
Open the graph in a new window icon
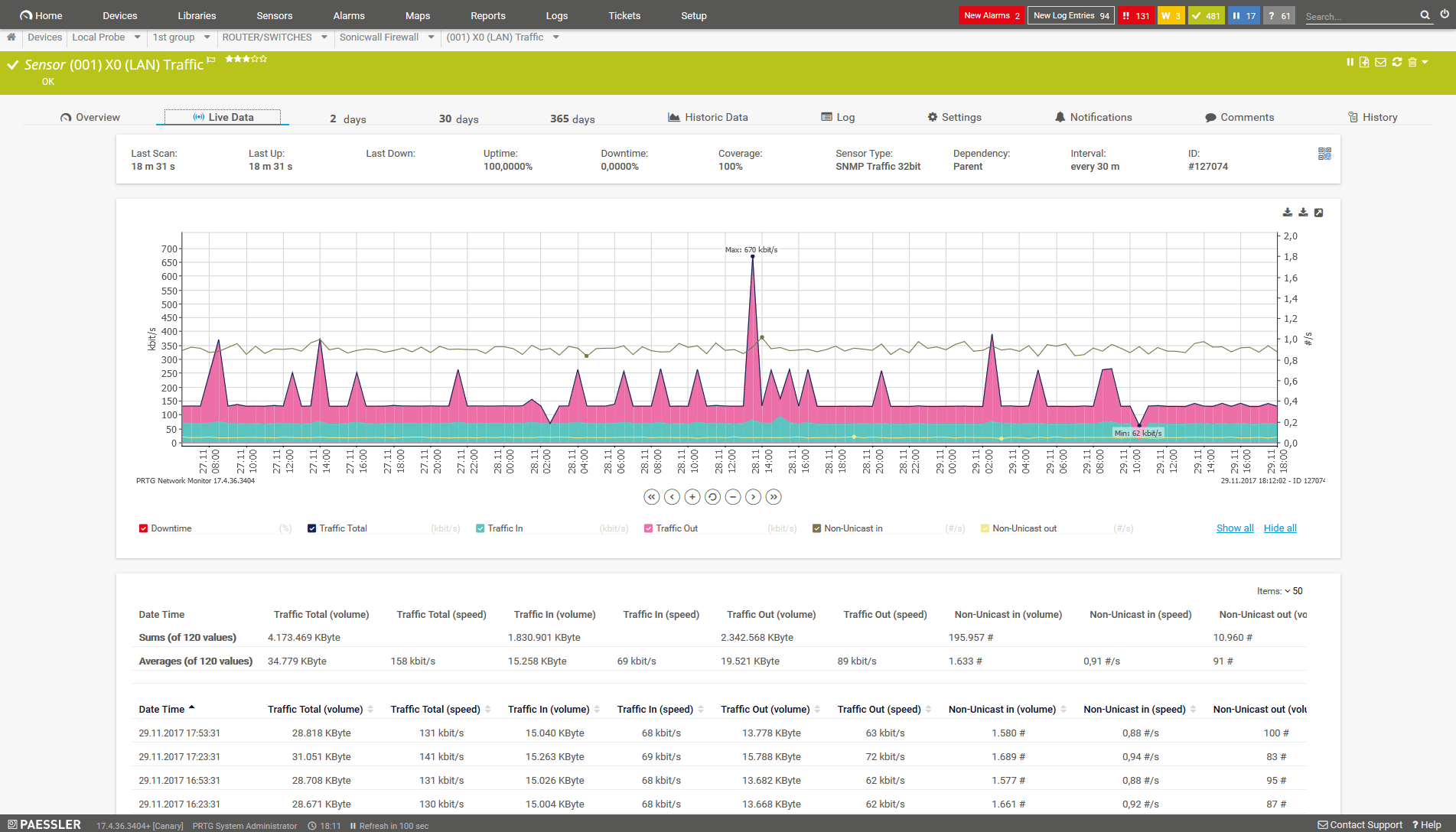1318,212
